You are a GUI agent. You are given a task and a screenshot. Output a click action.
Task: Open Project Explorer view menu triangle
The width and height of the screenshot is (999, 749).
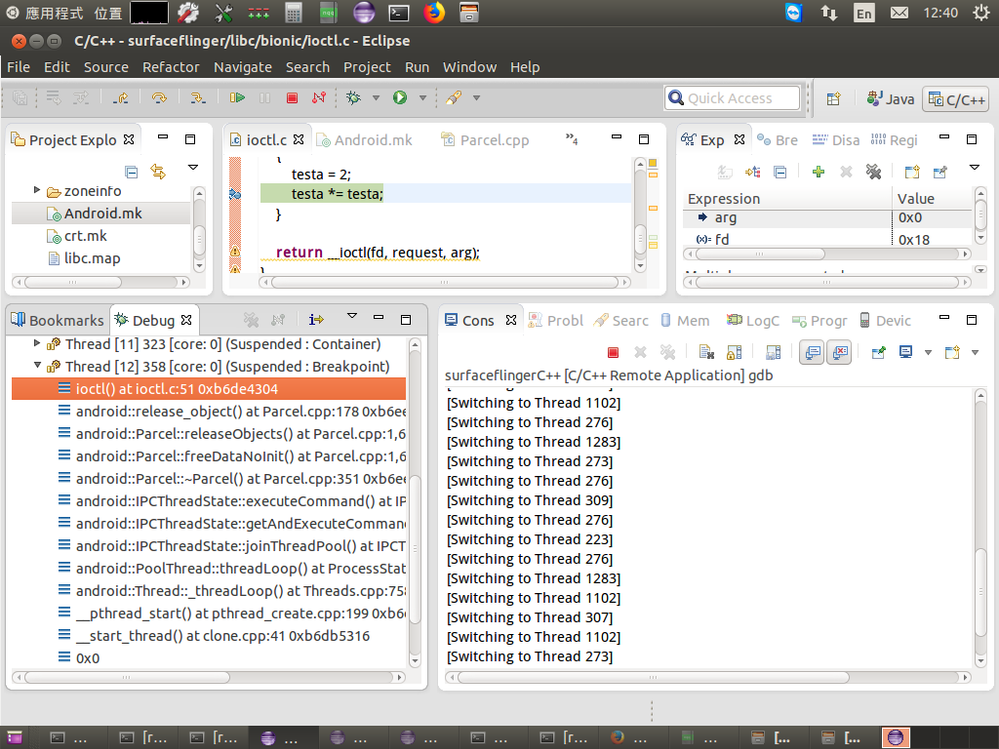point(193,168)
